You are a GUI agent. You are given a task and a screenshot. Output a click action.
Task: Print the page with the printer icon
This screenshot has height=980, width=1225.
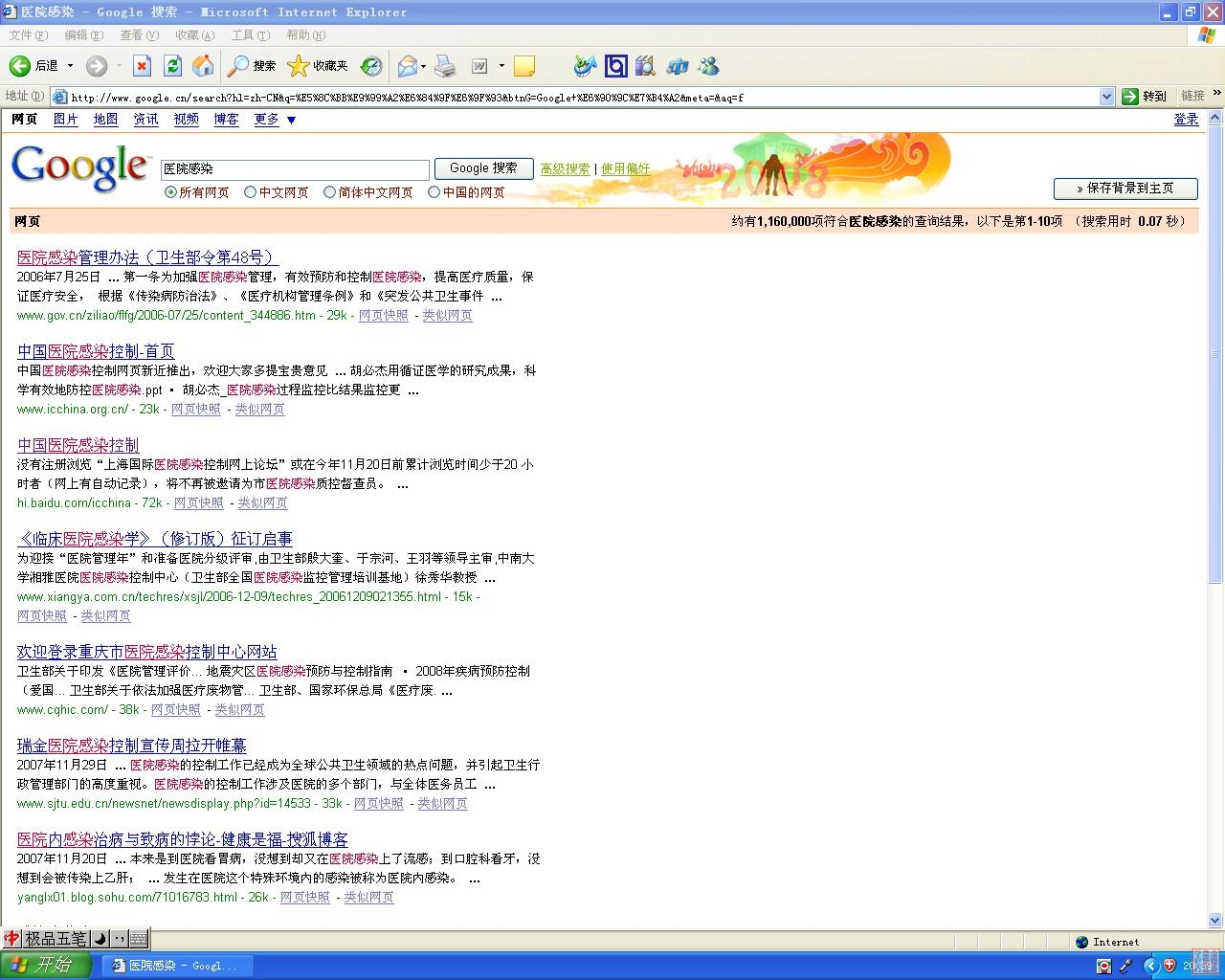[x=445, y=66]
